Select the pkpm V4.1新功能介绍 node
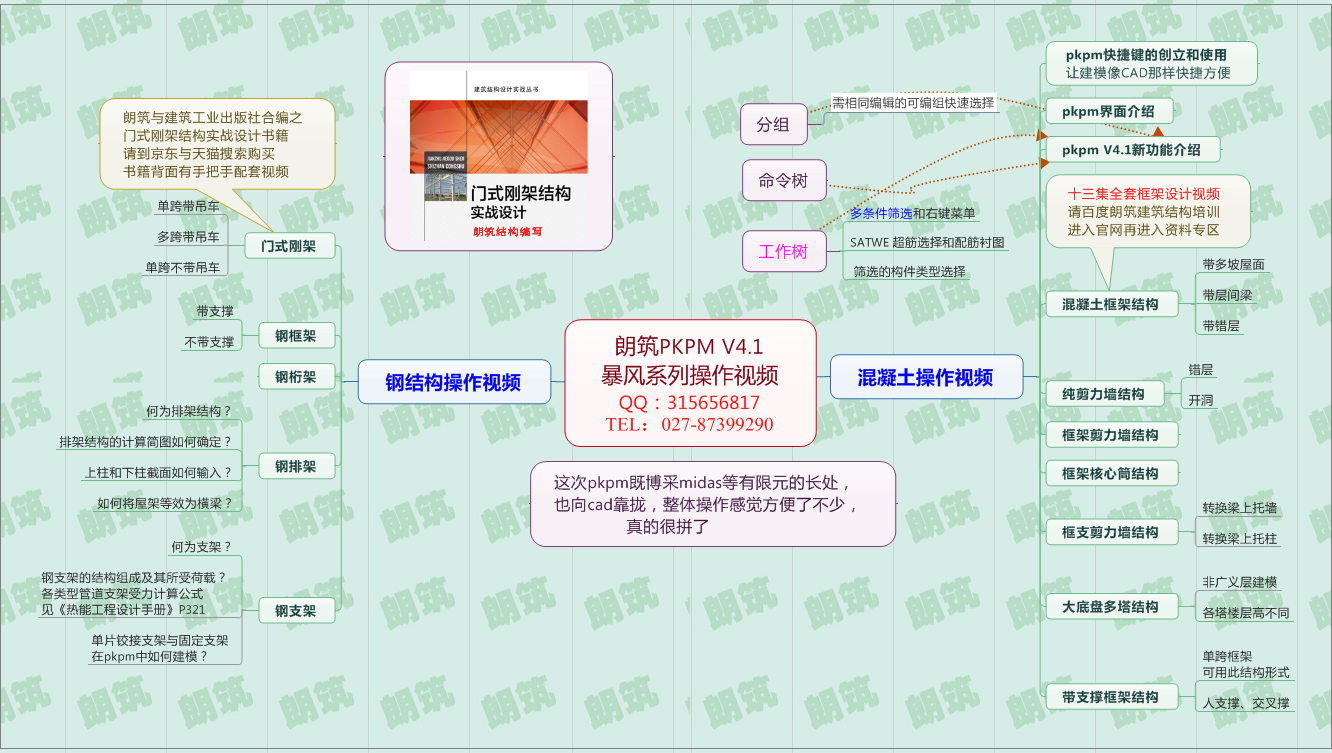 click(x=1132, y=150)
